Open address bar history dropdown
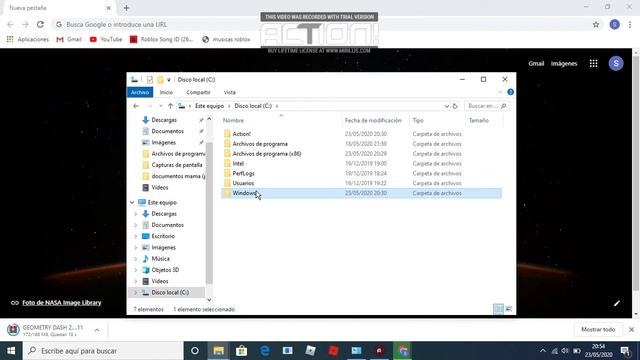Screen dimensions: 640x360 click(446, 106)
